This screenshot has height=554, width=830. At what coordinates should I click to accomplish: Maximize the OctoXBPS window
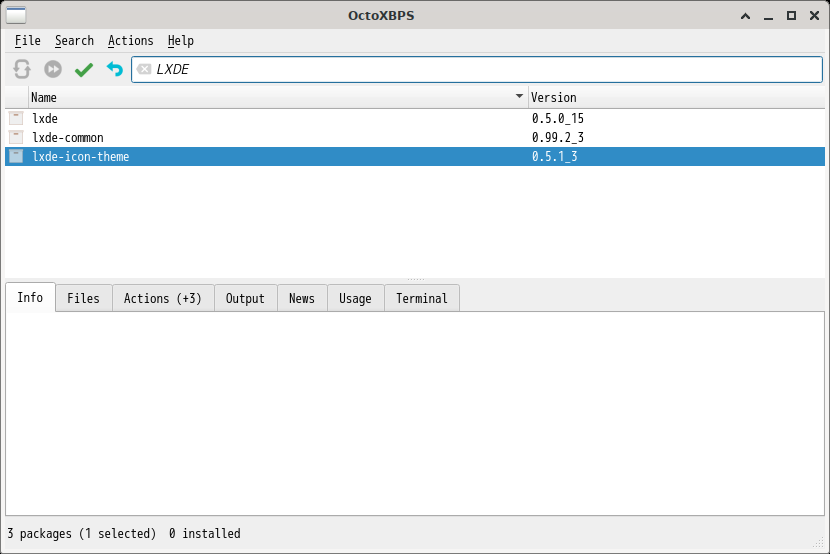(791, 16)
